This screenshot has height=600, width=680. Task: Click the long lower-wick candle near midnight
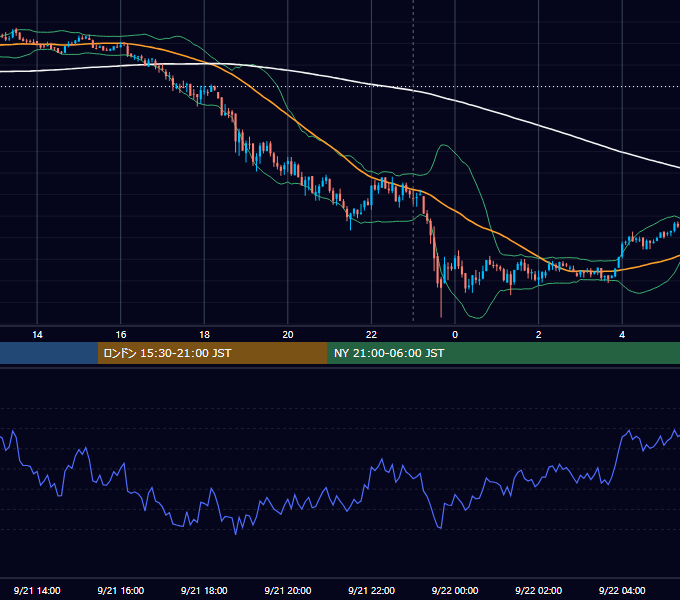(x=441, y=297)
